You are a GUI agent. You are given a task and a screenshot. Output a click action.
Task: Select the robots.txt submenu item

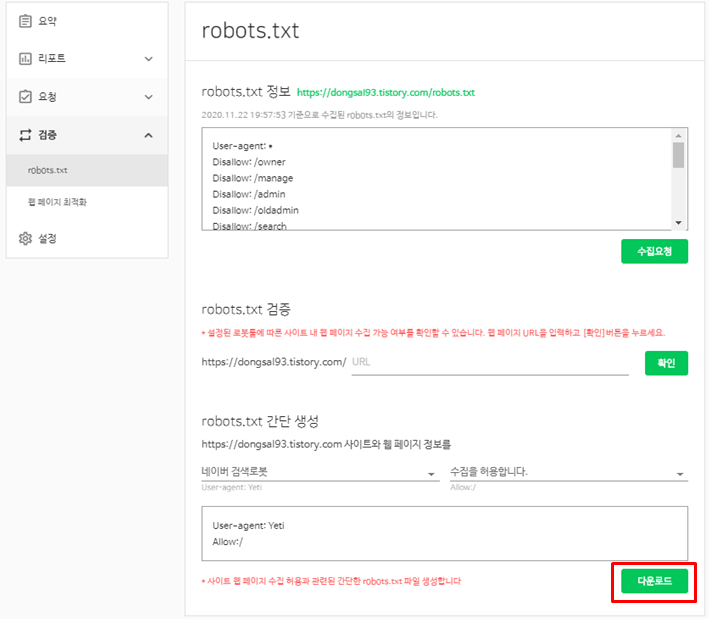click(x=87, y=170)
